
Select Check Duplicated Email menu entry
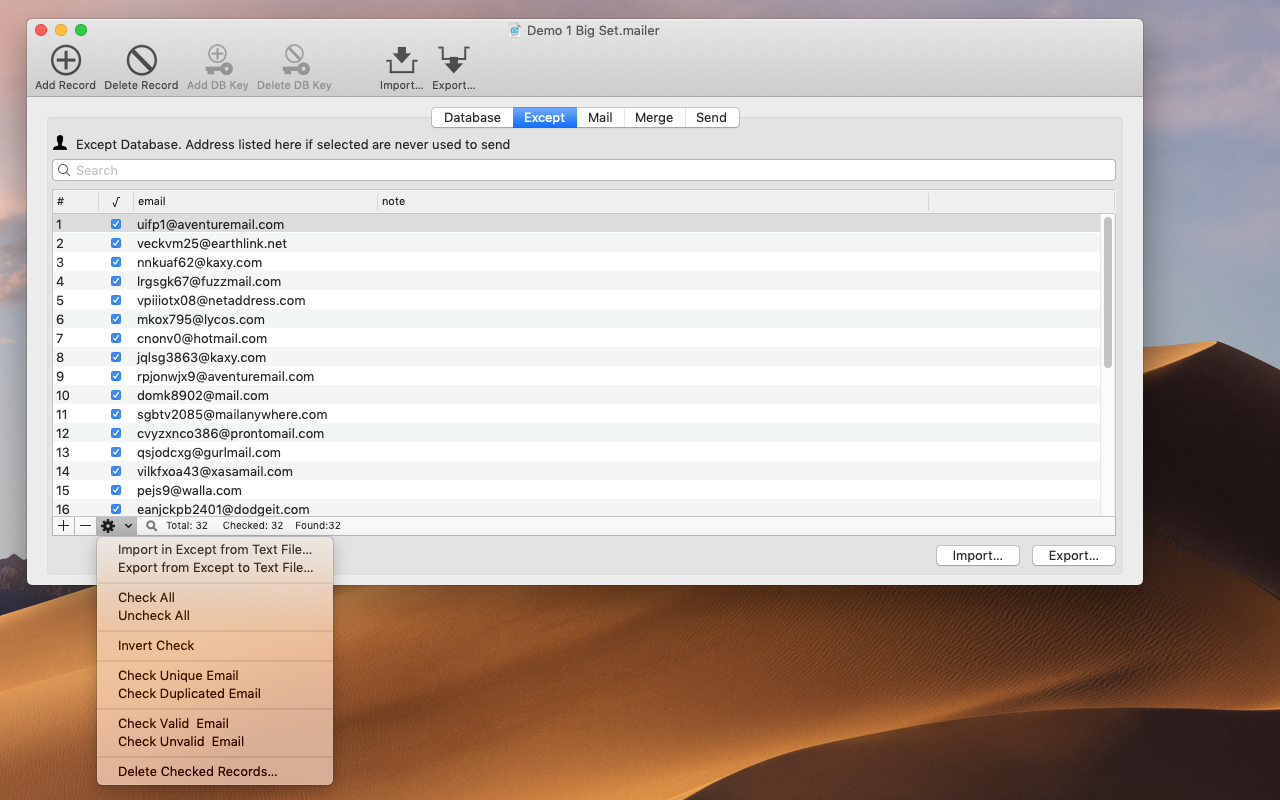click(189, 693)
